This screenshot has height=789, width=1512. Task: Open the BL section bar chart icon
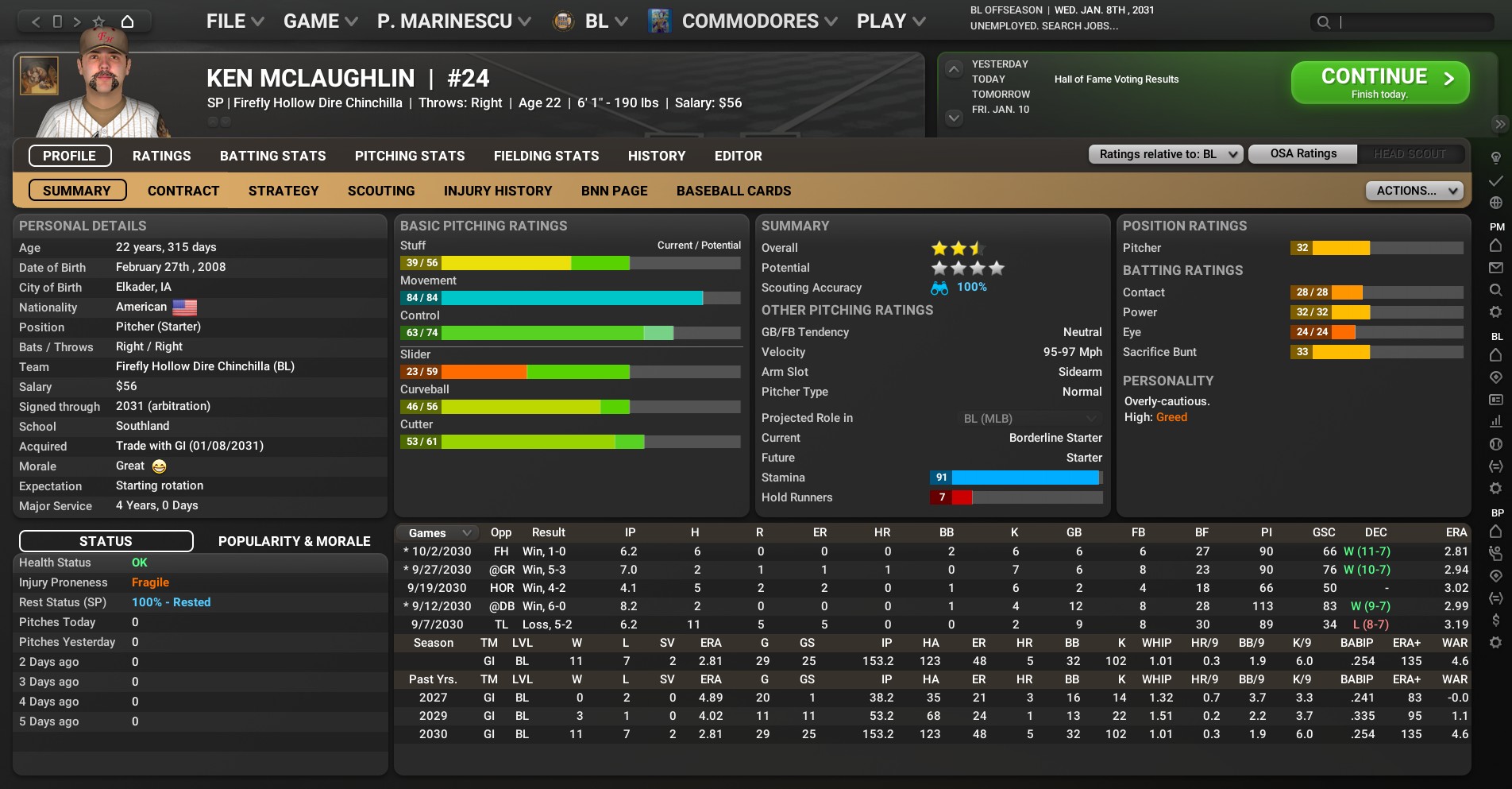coord(1495,422)
